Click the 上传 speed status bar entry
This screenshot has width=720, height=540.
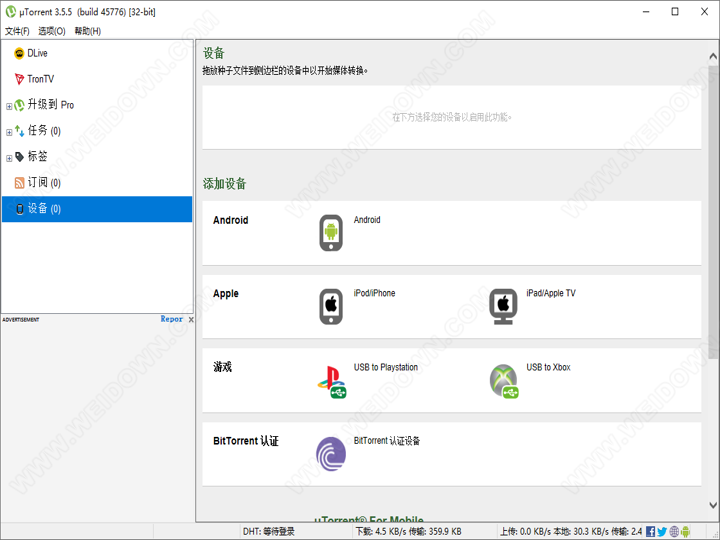click(x=571, y=532)
